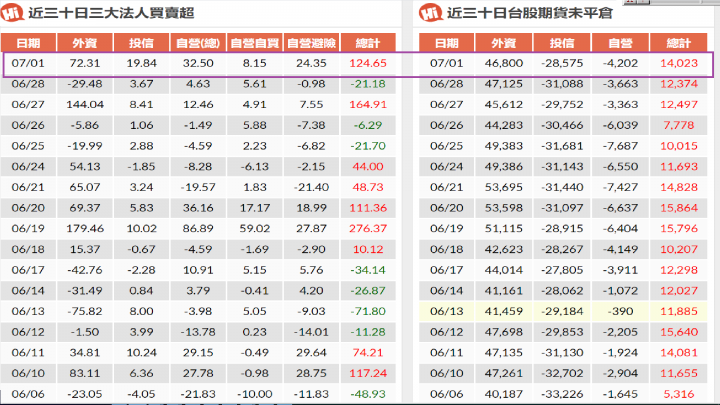
Task: Click the Hi logo beside 近三十日台股期貨未平倉
Action: (x=431, y=12)
